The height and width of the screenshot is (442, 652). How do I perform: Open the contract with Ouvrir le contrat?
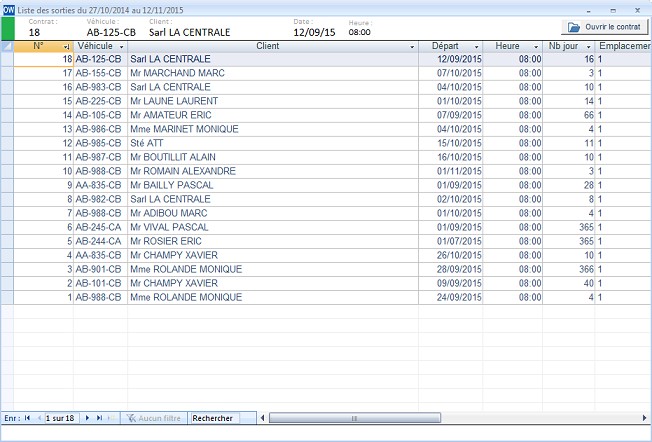(x=605, y=27)
